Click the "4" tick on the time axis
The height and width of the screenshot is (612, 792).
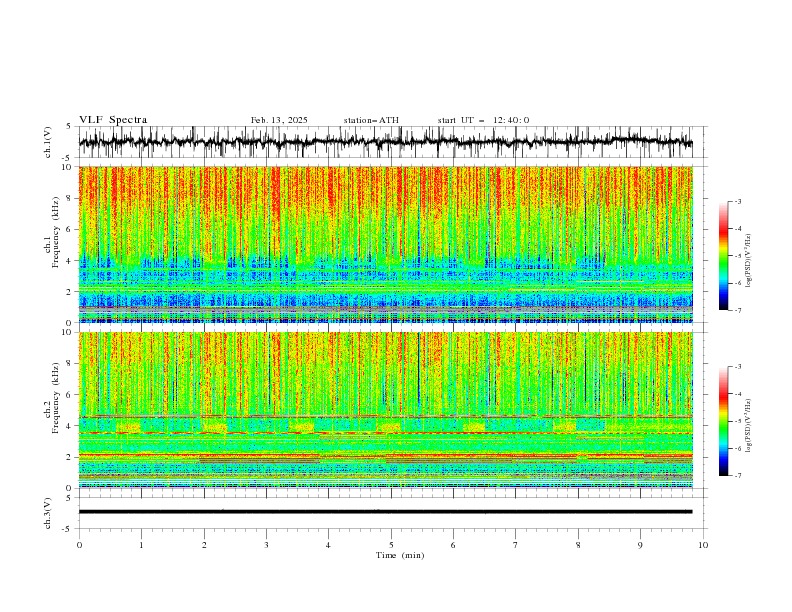pos(329,545)
